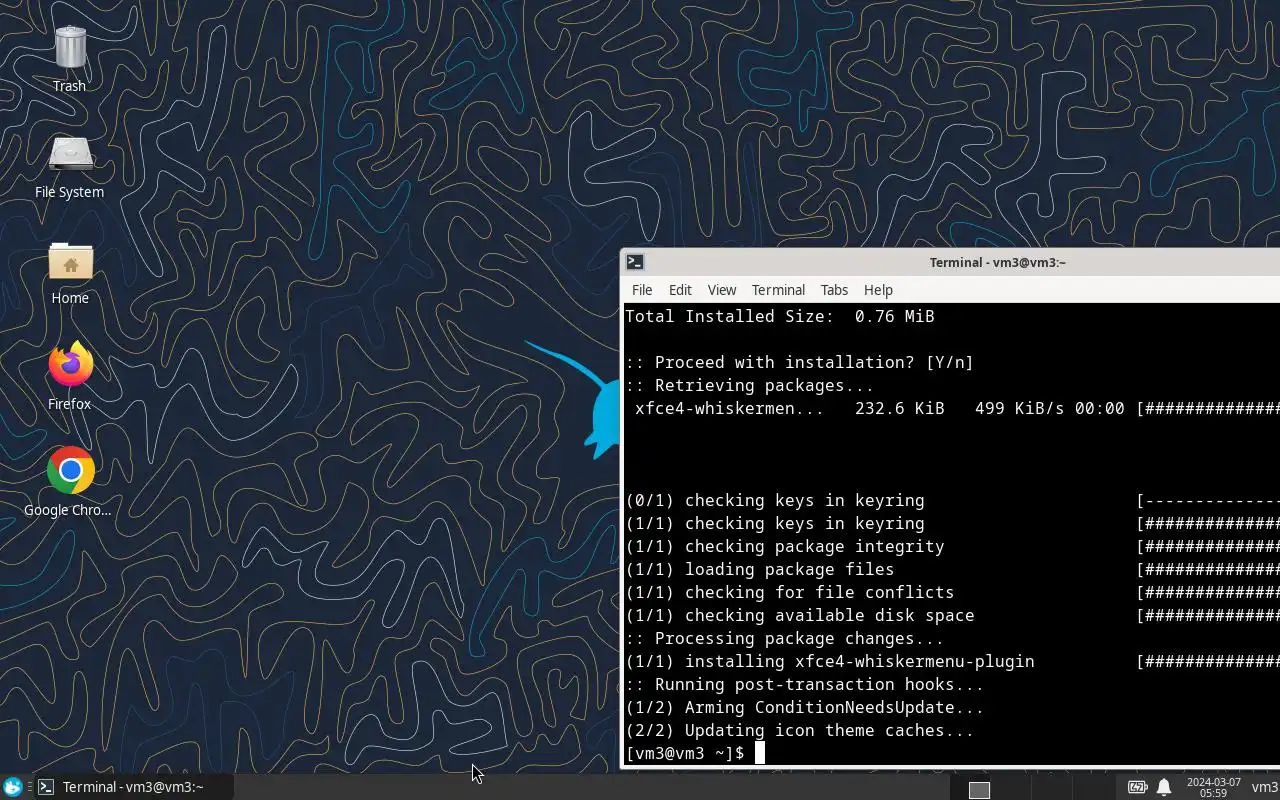Open the Tabs menu in Terminal
1280x800 pixels.
[x=834, y=290]
